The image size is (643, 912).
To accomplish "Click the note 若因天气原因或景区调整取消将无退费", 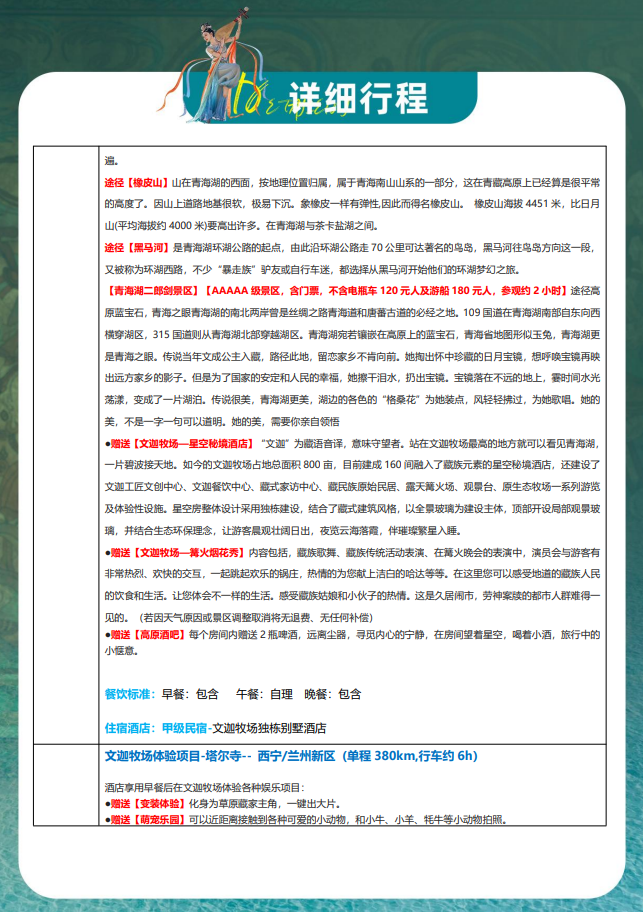I will (226, 618).
